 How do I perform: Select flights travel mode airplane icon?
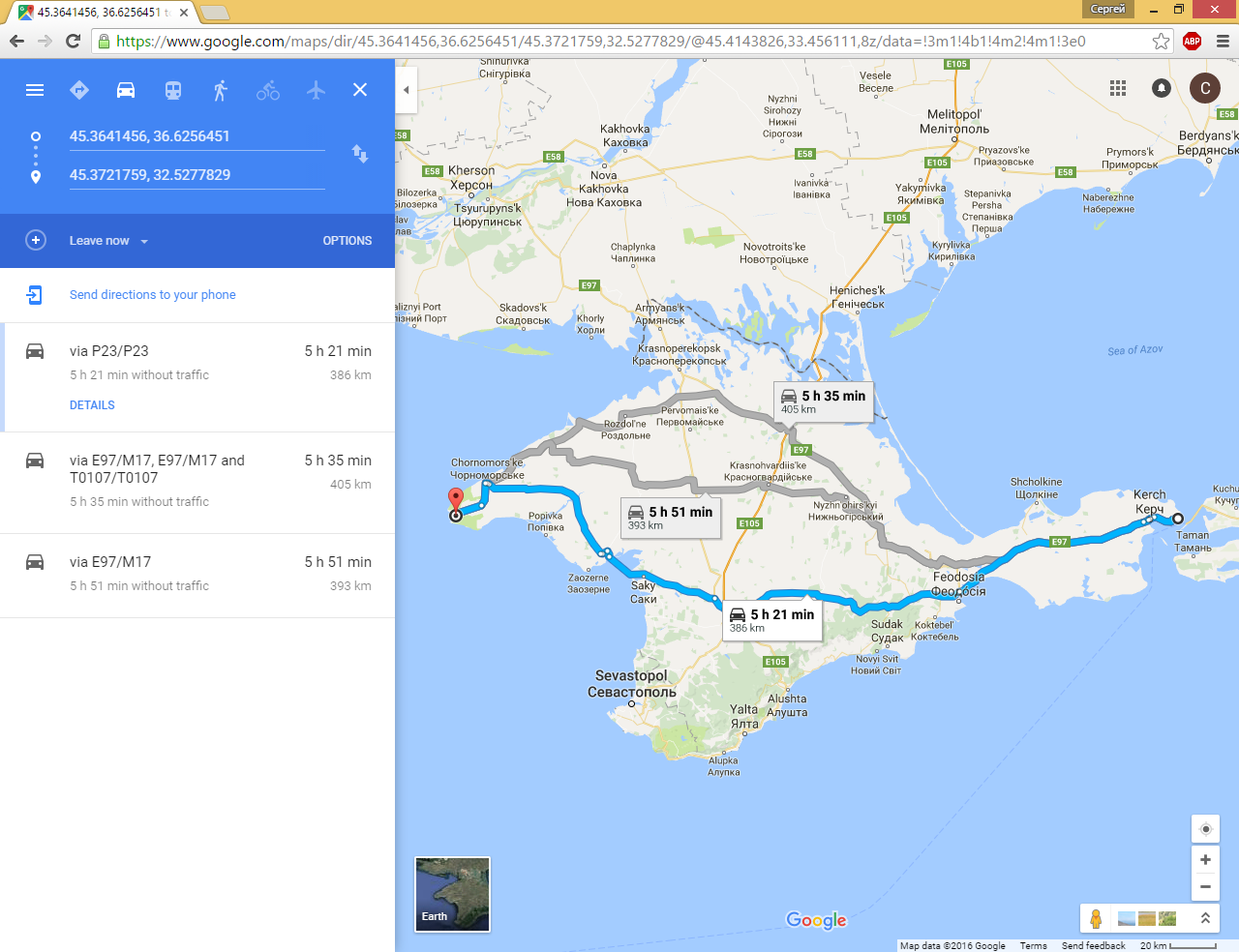coord(316,90)
